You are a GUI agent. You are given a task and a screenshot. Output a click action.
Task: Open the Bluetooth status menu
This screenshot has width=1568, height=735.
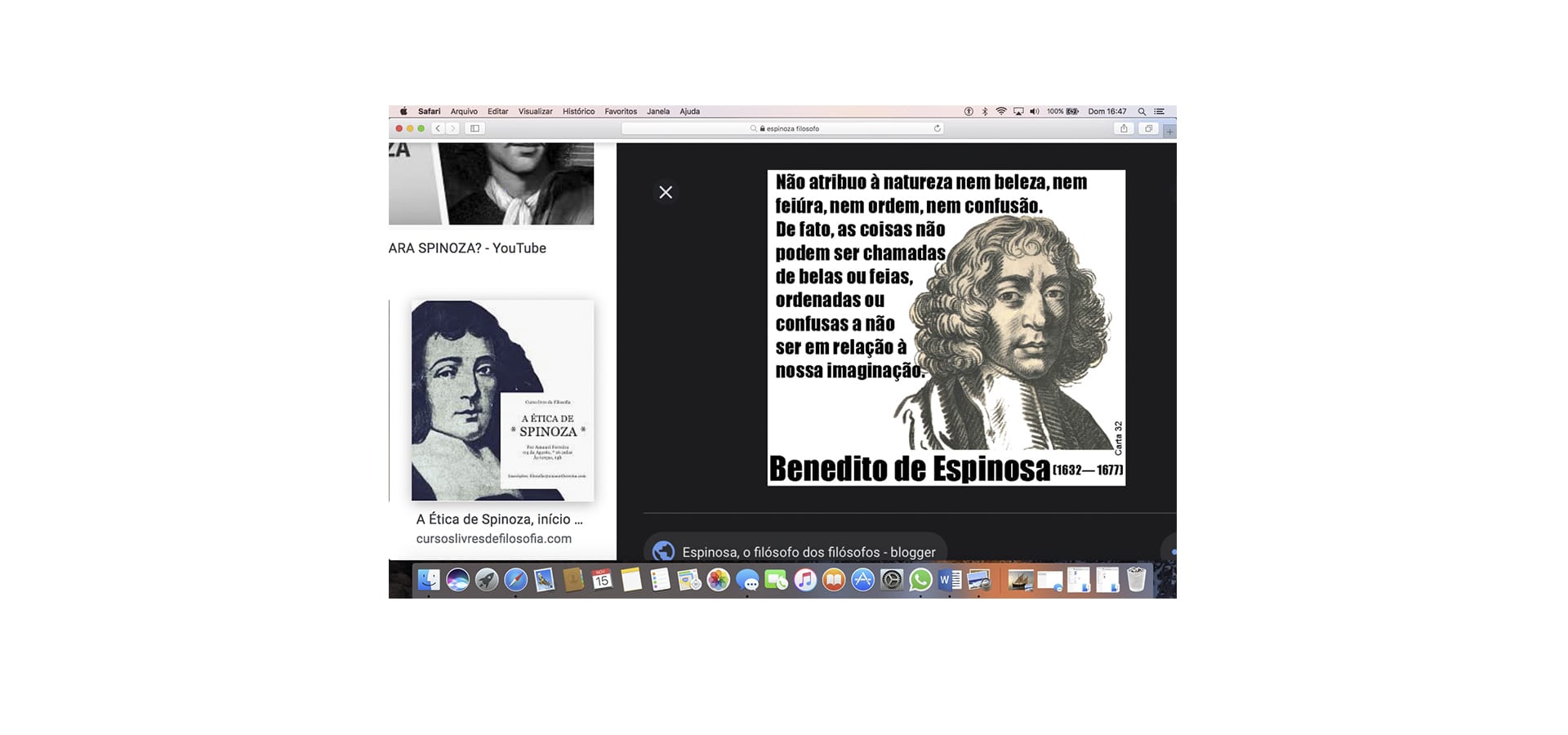[x=985, y=111]
